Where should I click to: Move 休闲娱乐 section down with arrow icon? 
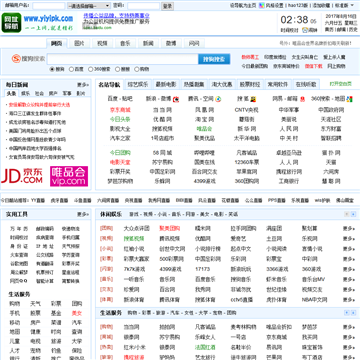(353, 214)
